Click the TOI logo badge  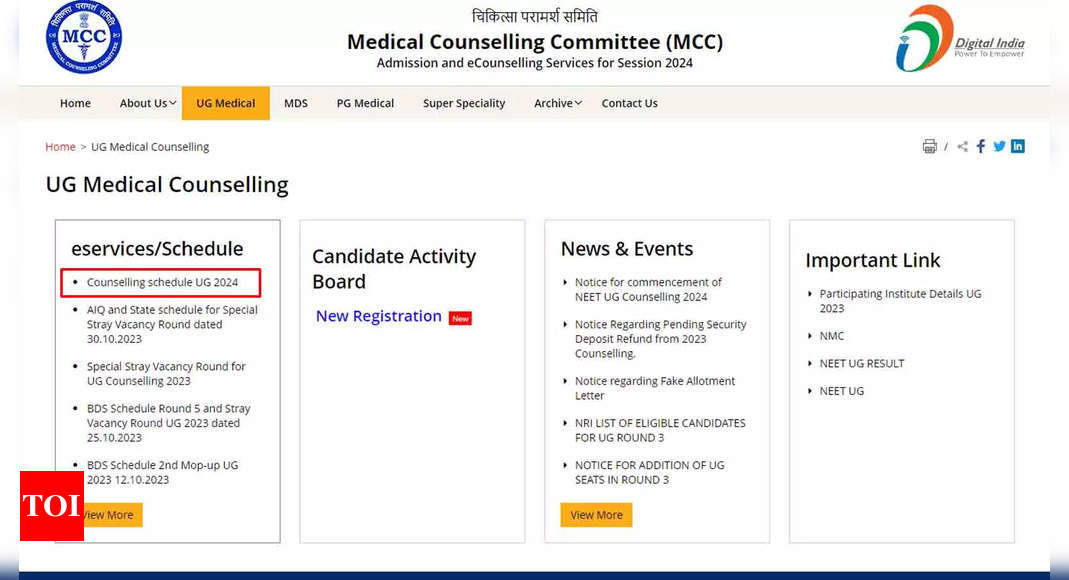pos(52,506)
